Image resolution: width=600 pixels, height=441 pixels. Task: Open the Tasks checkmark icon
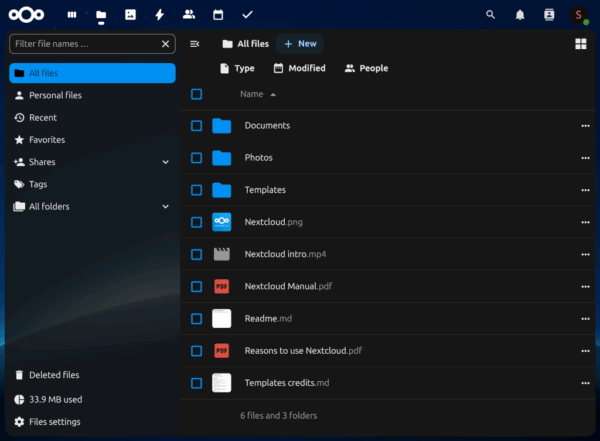point(247,15)
